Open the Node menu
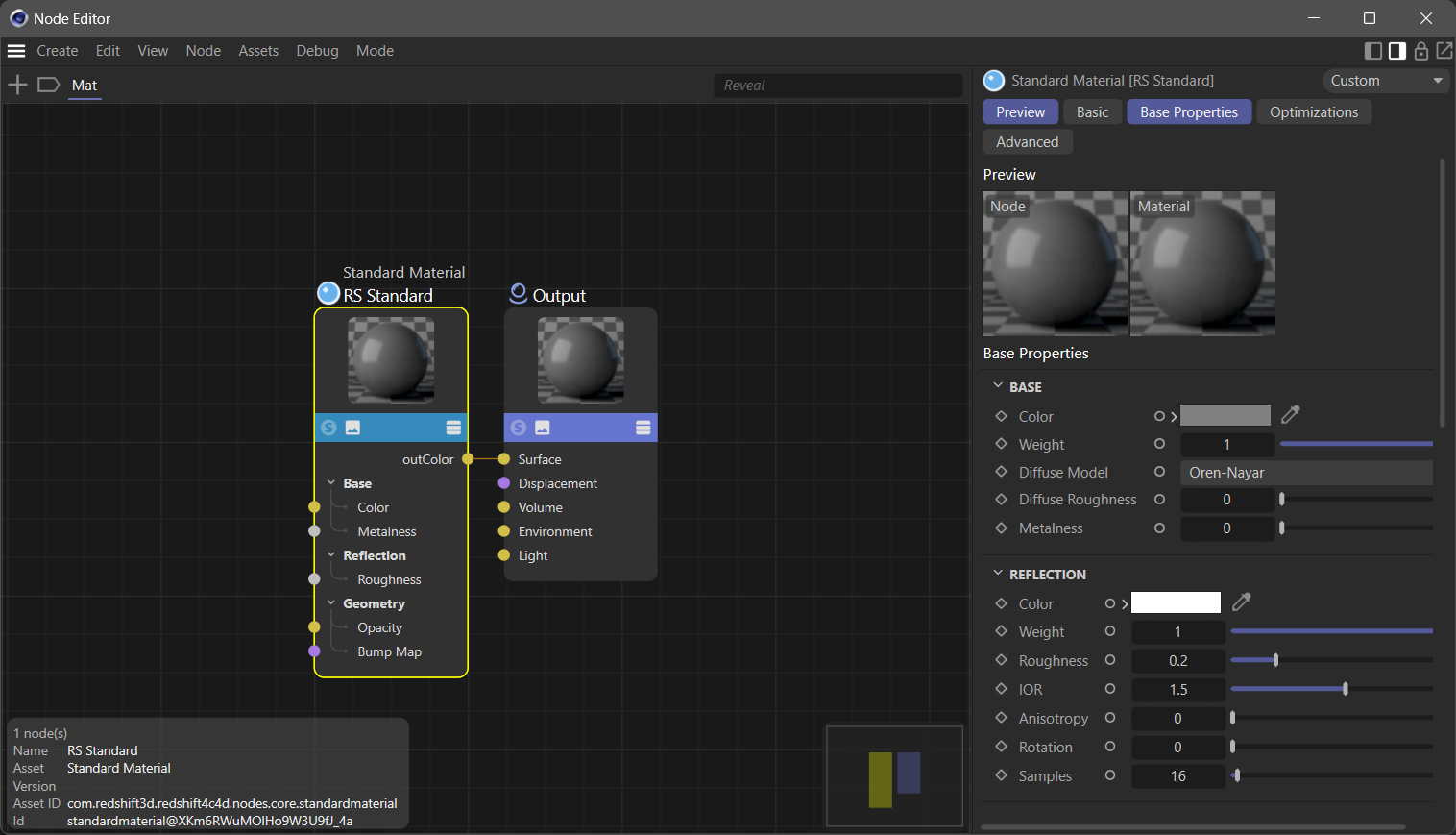 tap(204, 51)
